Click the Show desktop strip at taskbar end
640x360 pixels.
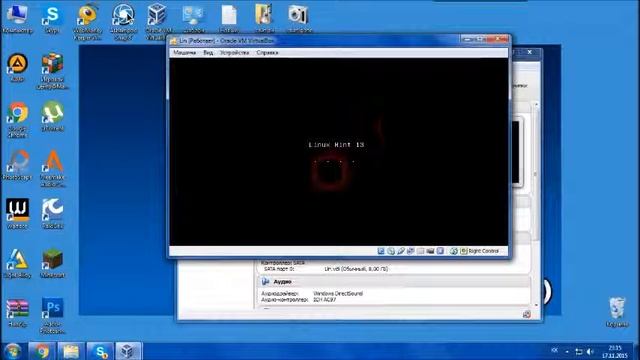637,351
